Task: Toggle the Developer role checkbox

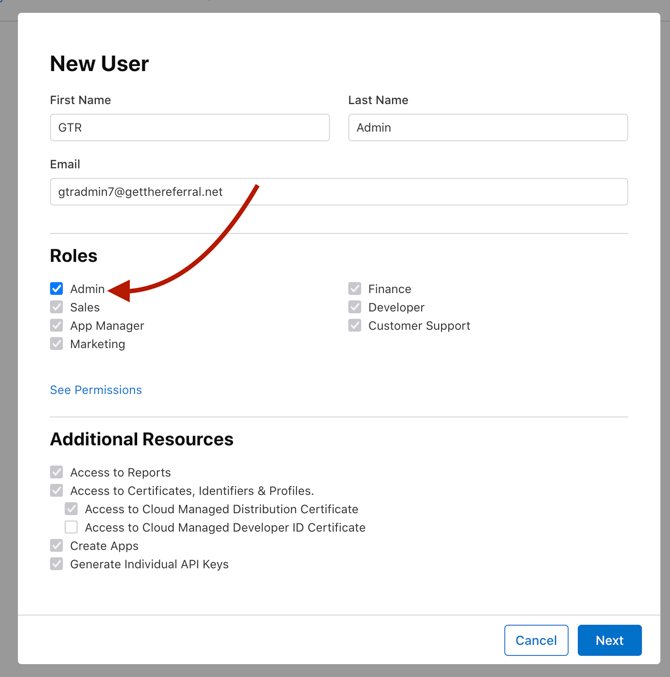Action: coord(355,307)
